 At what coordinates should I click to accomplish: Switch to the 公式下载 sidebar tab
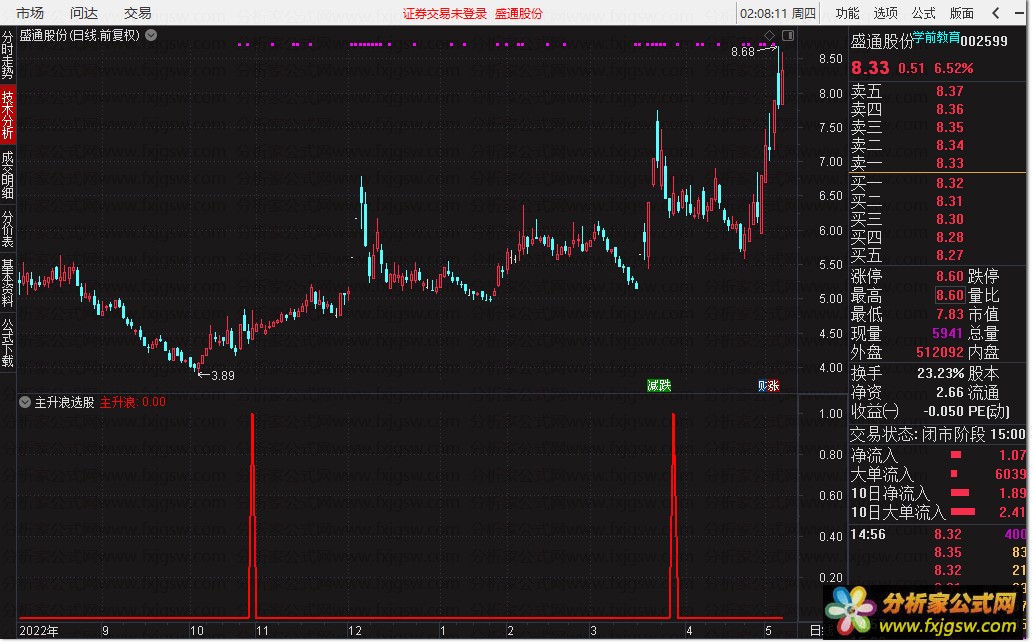pos(8,343)
